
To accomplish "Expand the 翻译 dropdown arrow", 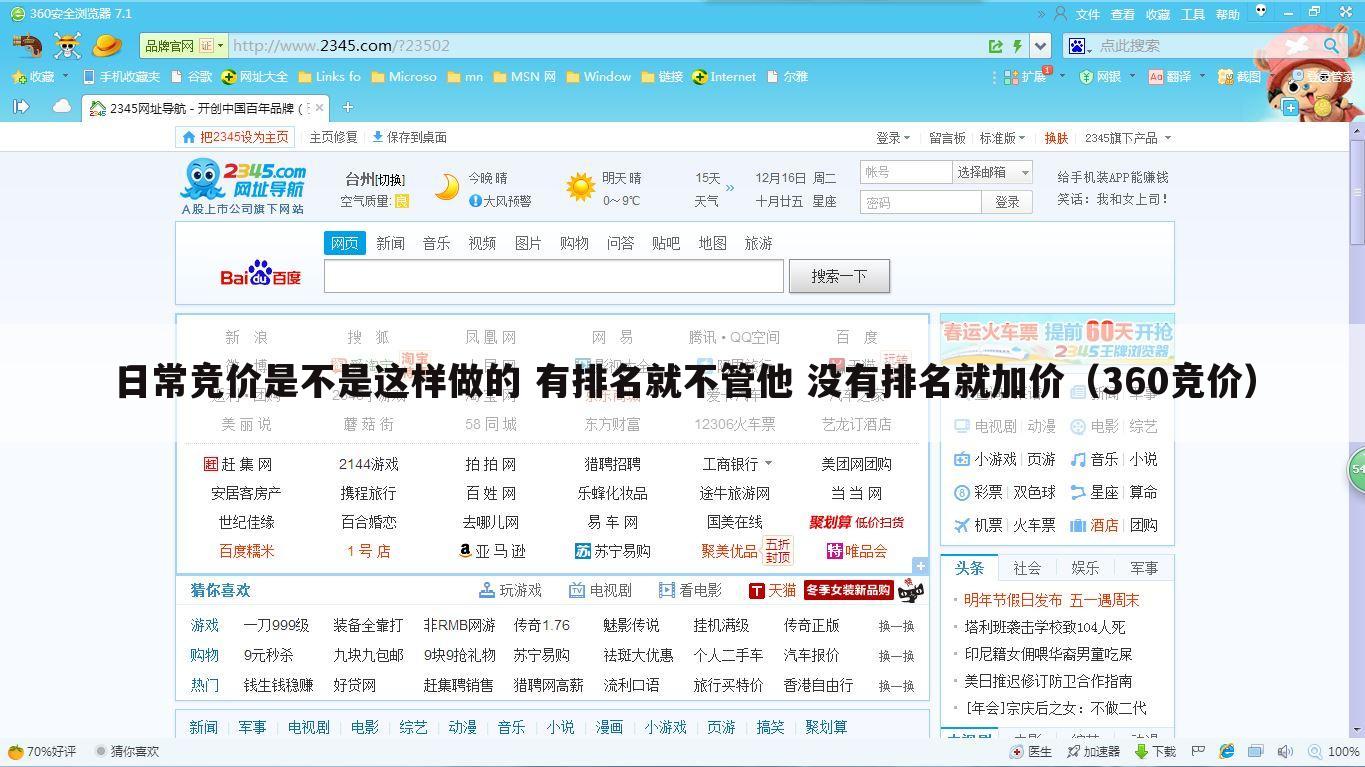I will point(1201,76).
